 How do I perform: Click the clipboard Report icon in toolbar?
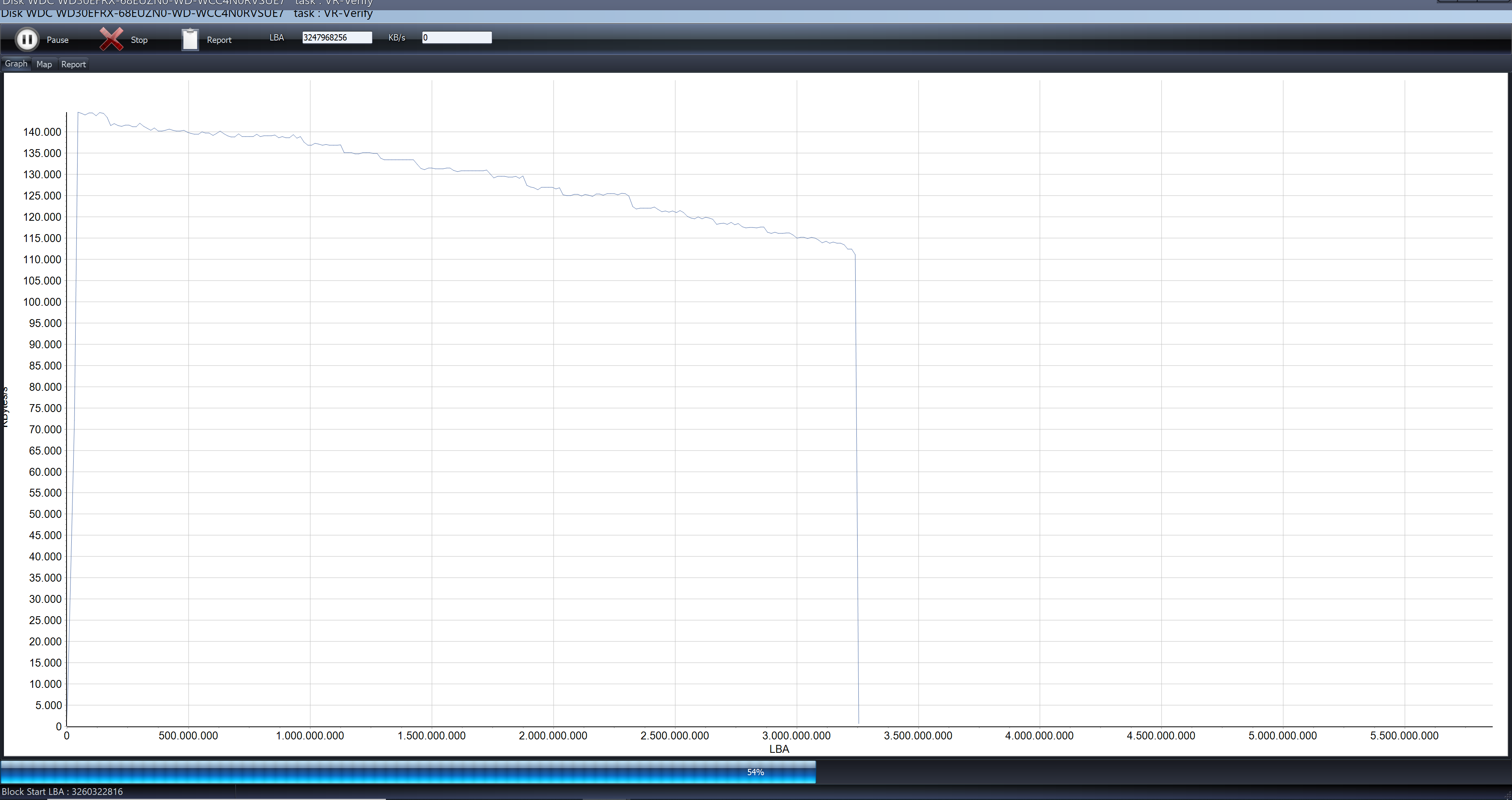pos(189,39)
